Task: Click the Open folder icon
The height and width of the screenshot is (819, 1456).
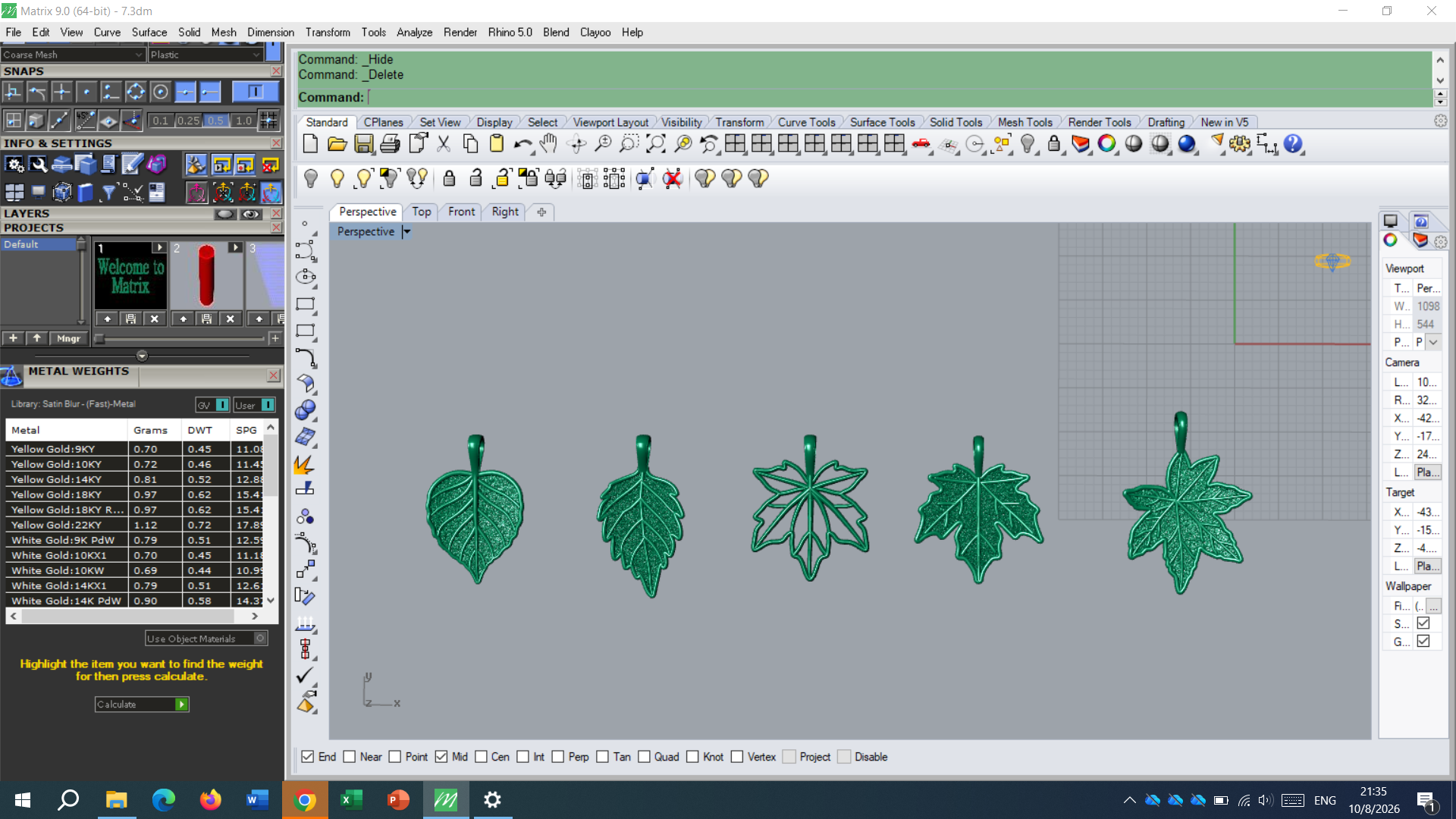Action: pos(337,144)
